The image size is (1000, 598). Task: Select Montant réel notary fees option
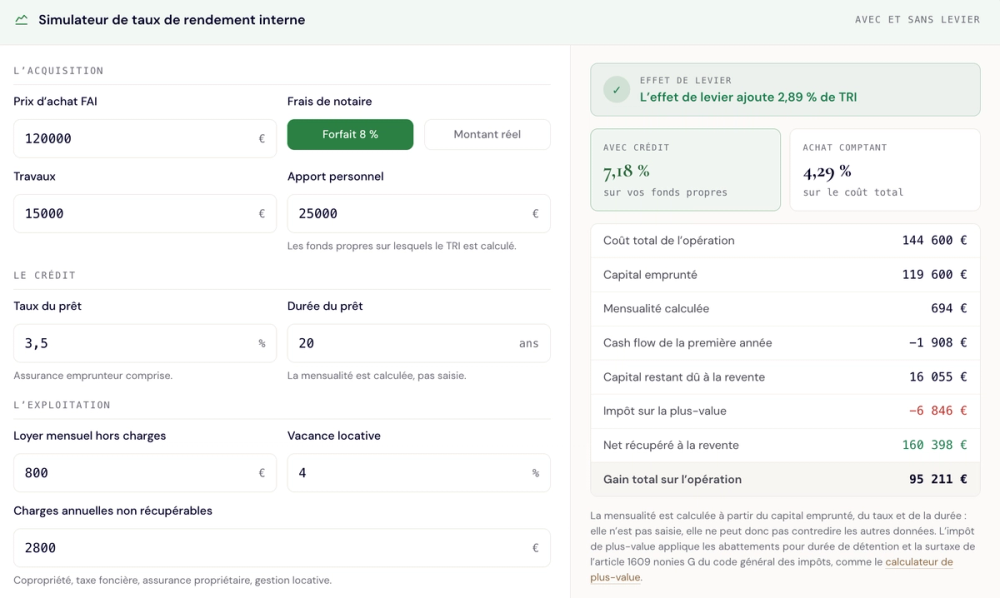[487, 135]
